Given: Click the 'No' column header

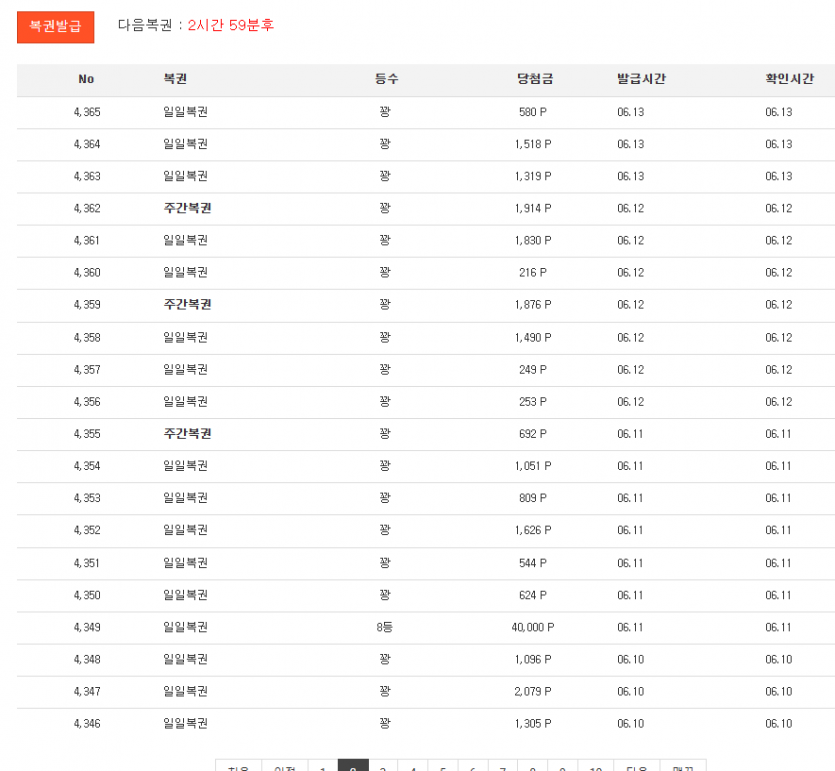Looking at the screenshot, I should point(86,79).
